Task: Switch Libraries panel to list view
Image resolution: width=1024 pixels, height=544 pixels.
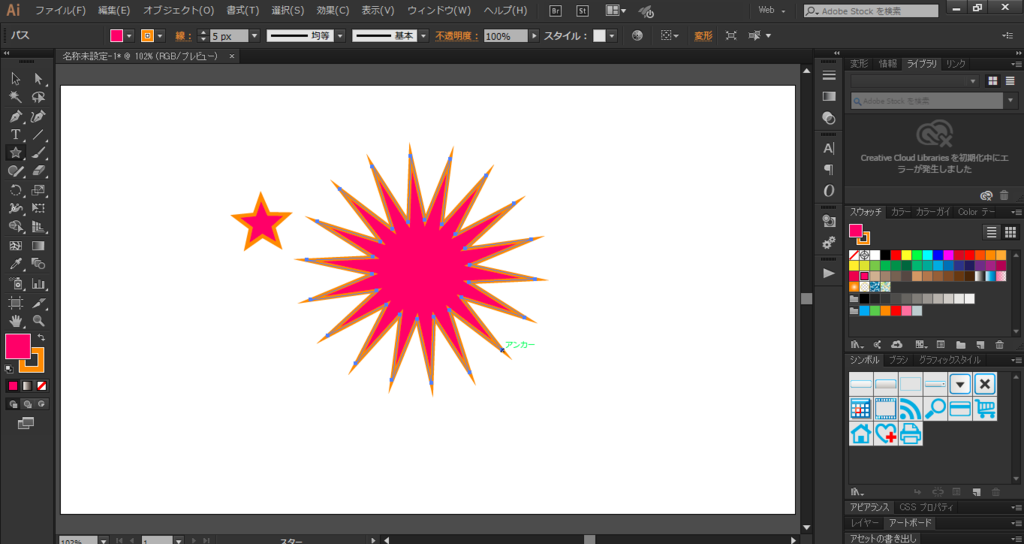Action: click(x=1010, y=81)
